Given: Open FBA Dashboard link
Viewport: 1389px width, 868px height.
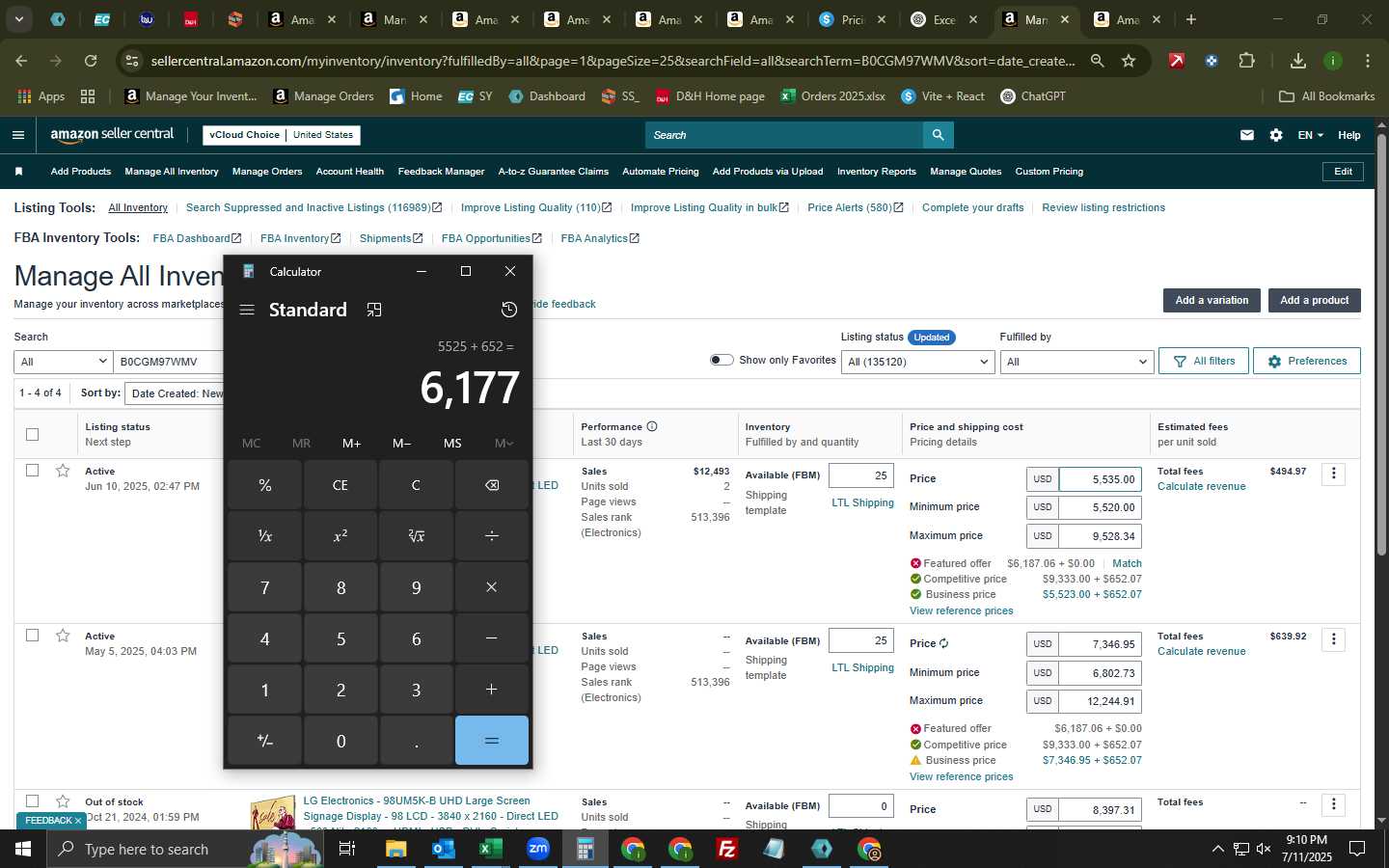Looking at the screenshot, I should pos(197,238).
